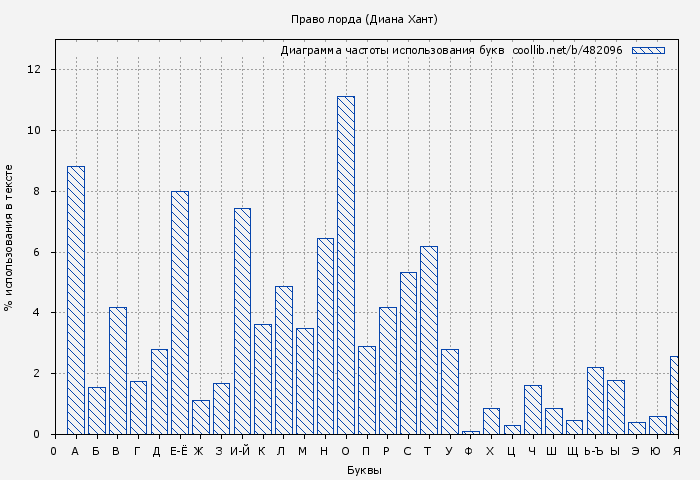700x480 pixels.
Task: Click the bar for letter К
Action: tap(263, 379)
